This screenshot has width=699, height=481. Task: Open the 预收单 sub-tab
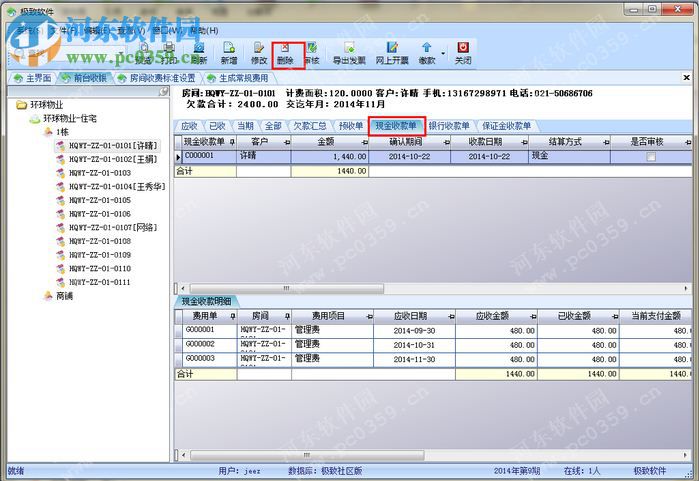[x=351, y=126]
